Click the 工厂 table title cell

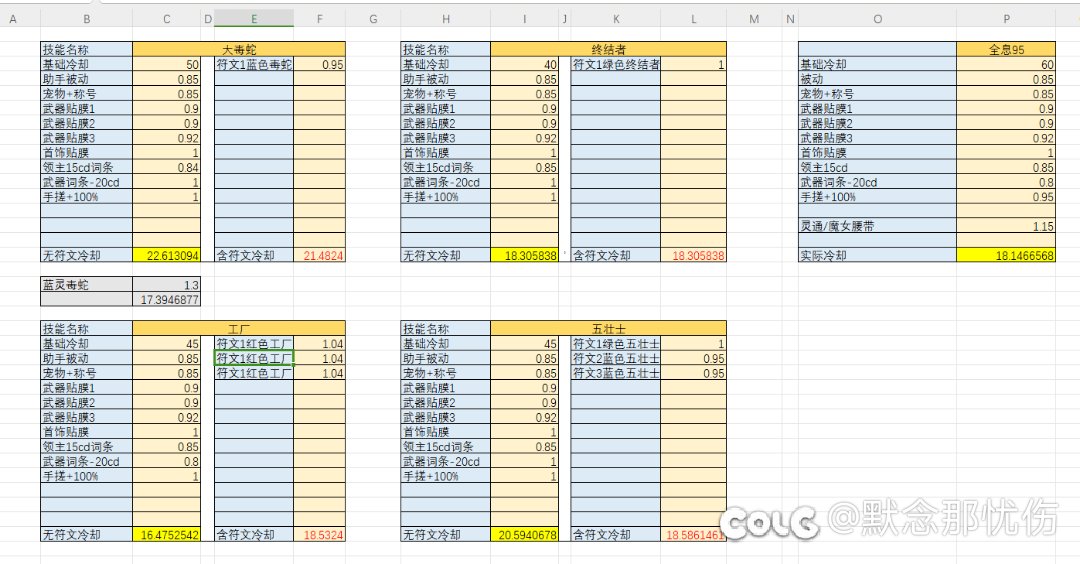coord(239,329)
